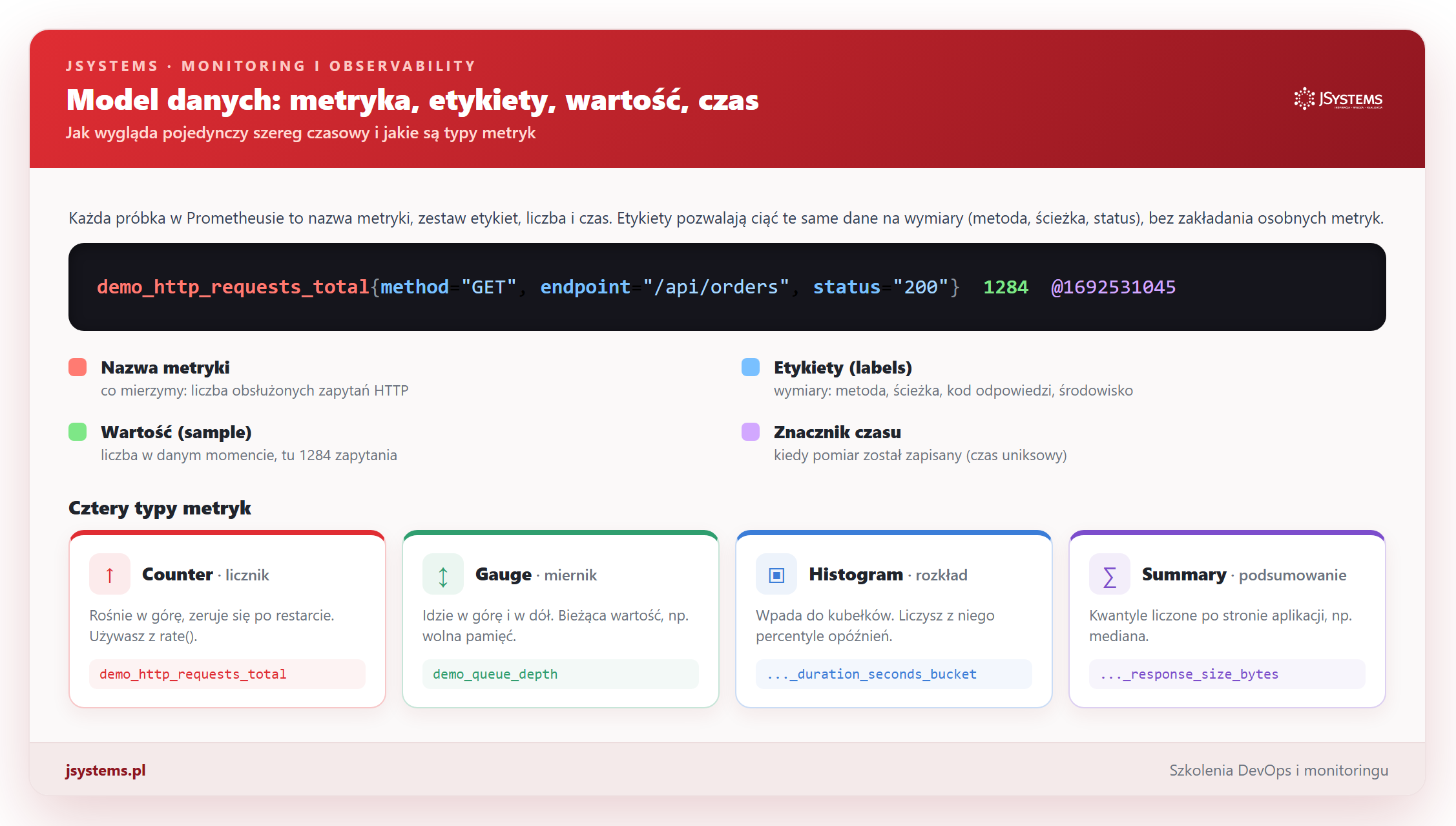Click "co mierzymy: liczba obsłużonych zapytań HTTP"
Image resolution: width=1456 pixels, height=826 pixels.
(255, 390)
